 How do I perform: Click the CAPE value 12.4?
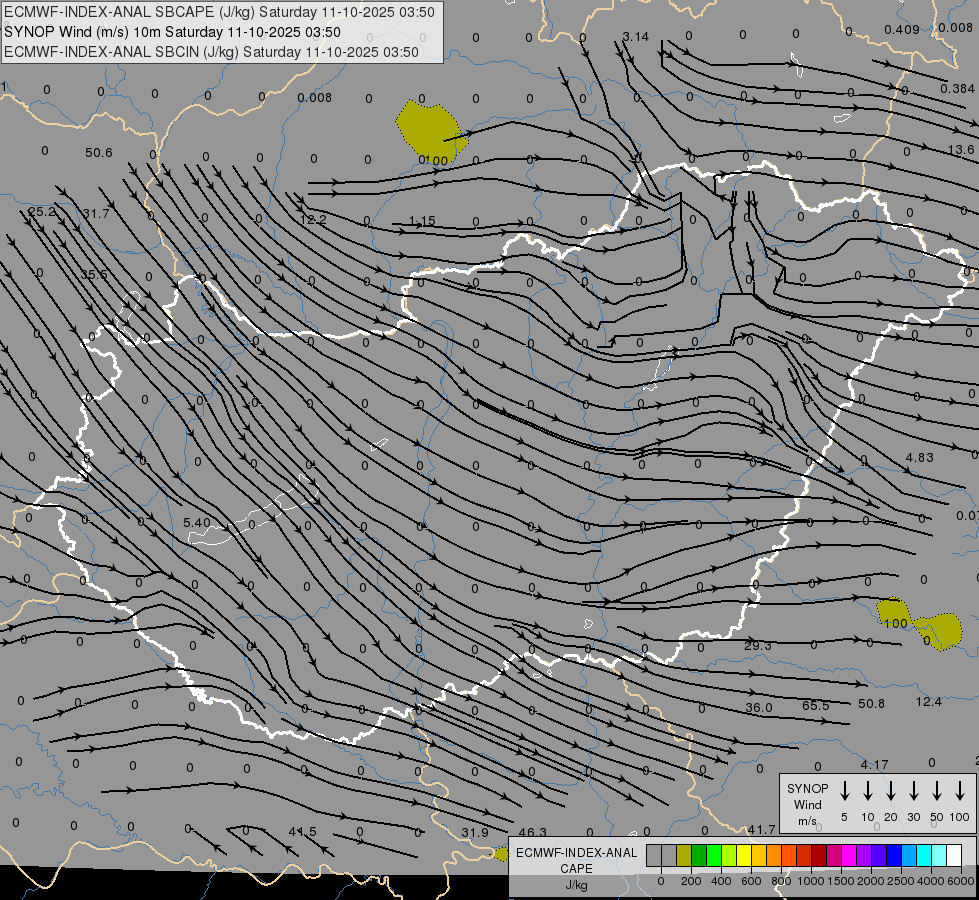(928, 701)
